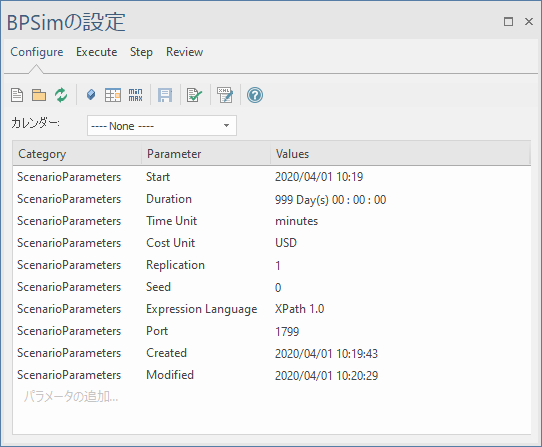Select the XPath 1.0 value cell
The image size is (542, 447).
click(x=299, y=309)
